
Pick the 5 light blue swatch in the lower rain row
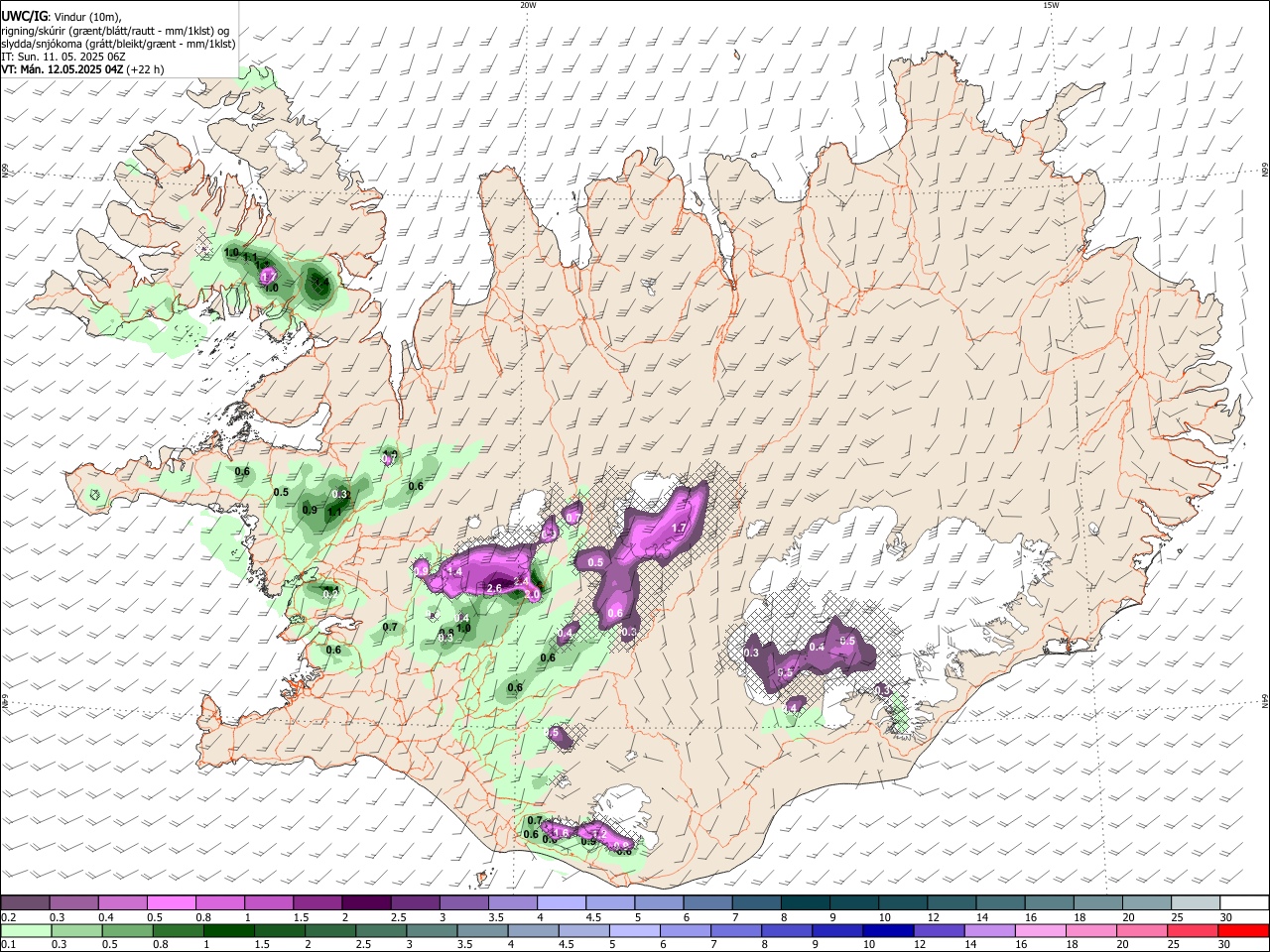pos(633,930)
